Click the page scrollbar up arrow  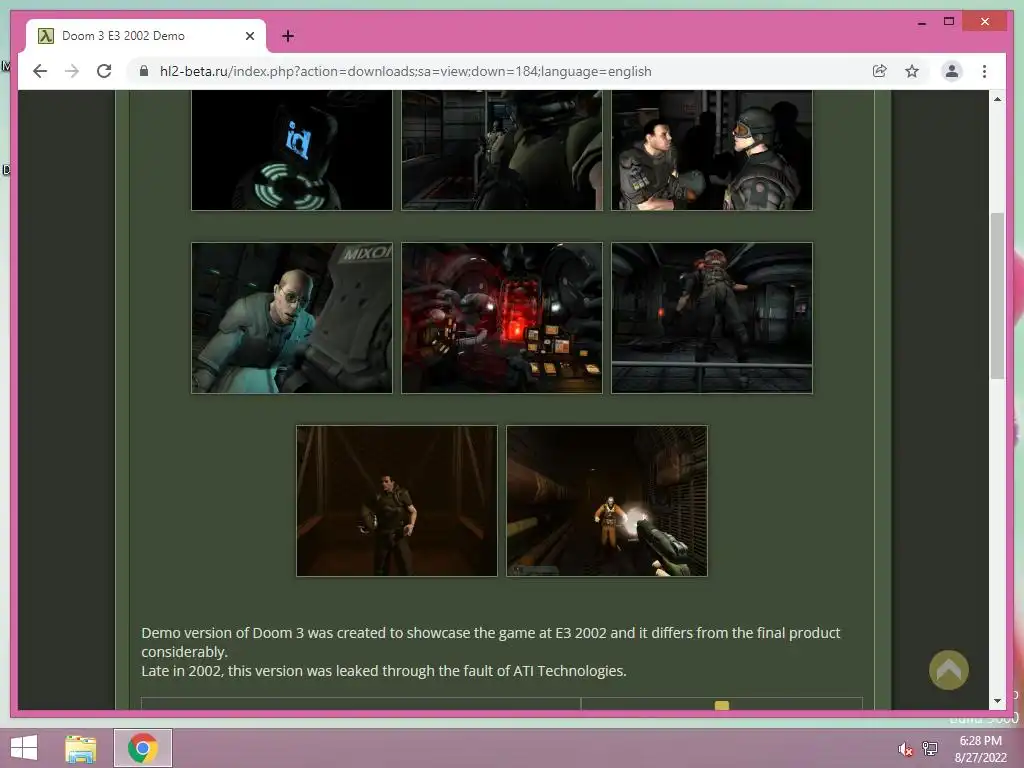coord(997,99)
